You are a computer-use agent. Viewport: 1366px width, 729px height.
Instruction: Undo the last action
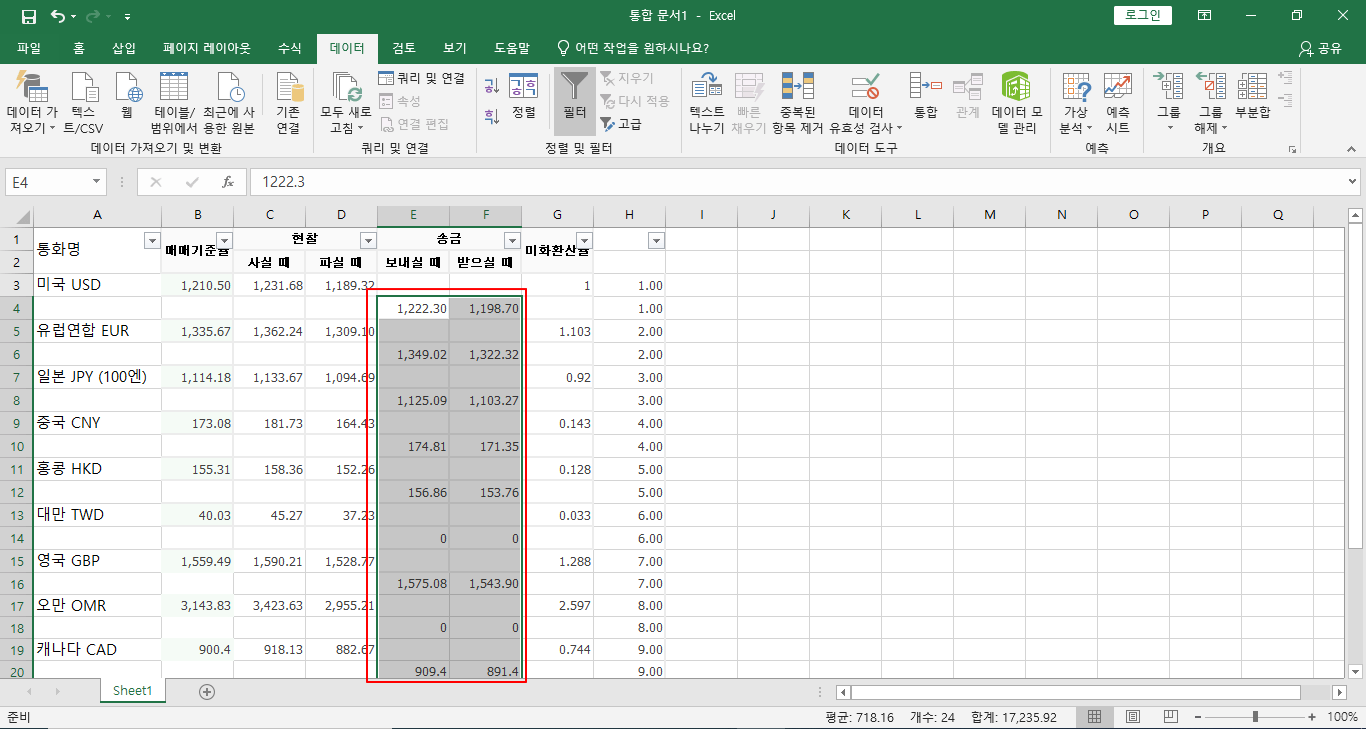58,16
